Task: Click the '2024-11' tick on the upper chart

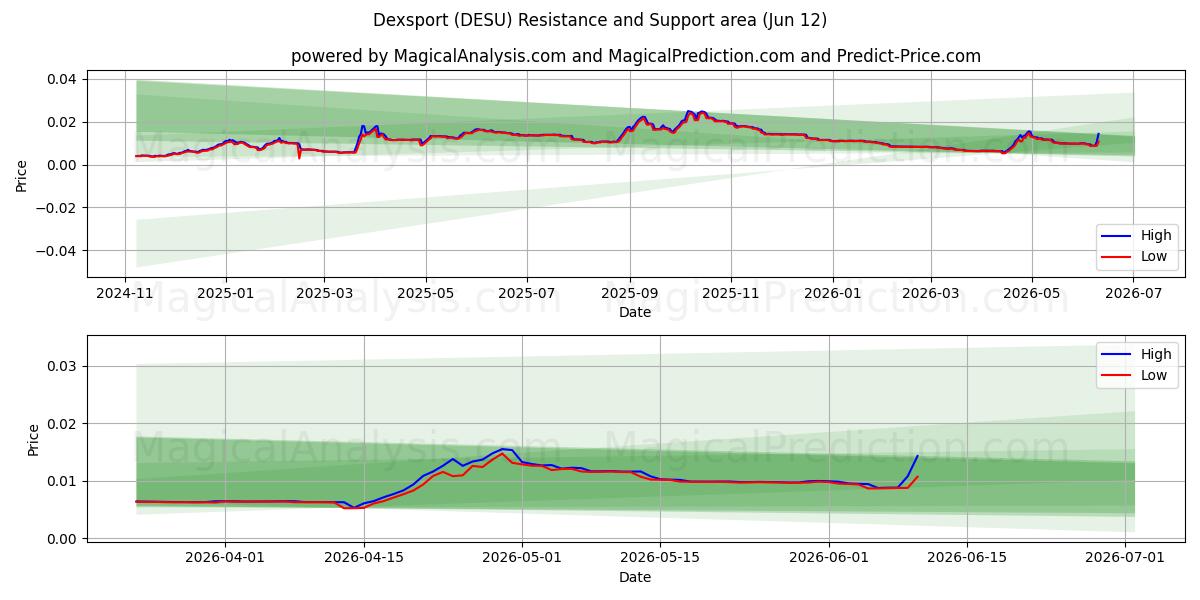Action: pyautogui.click(x=125, y=293)
